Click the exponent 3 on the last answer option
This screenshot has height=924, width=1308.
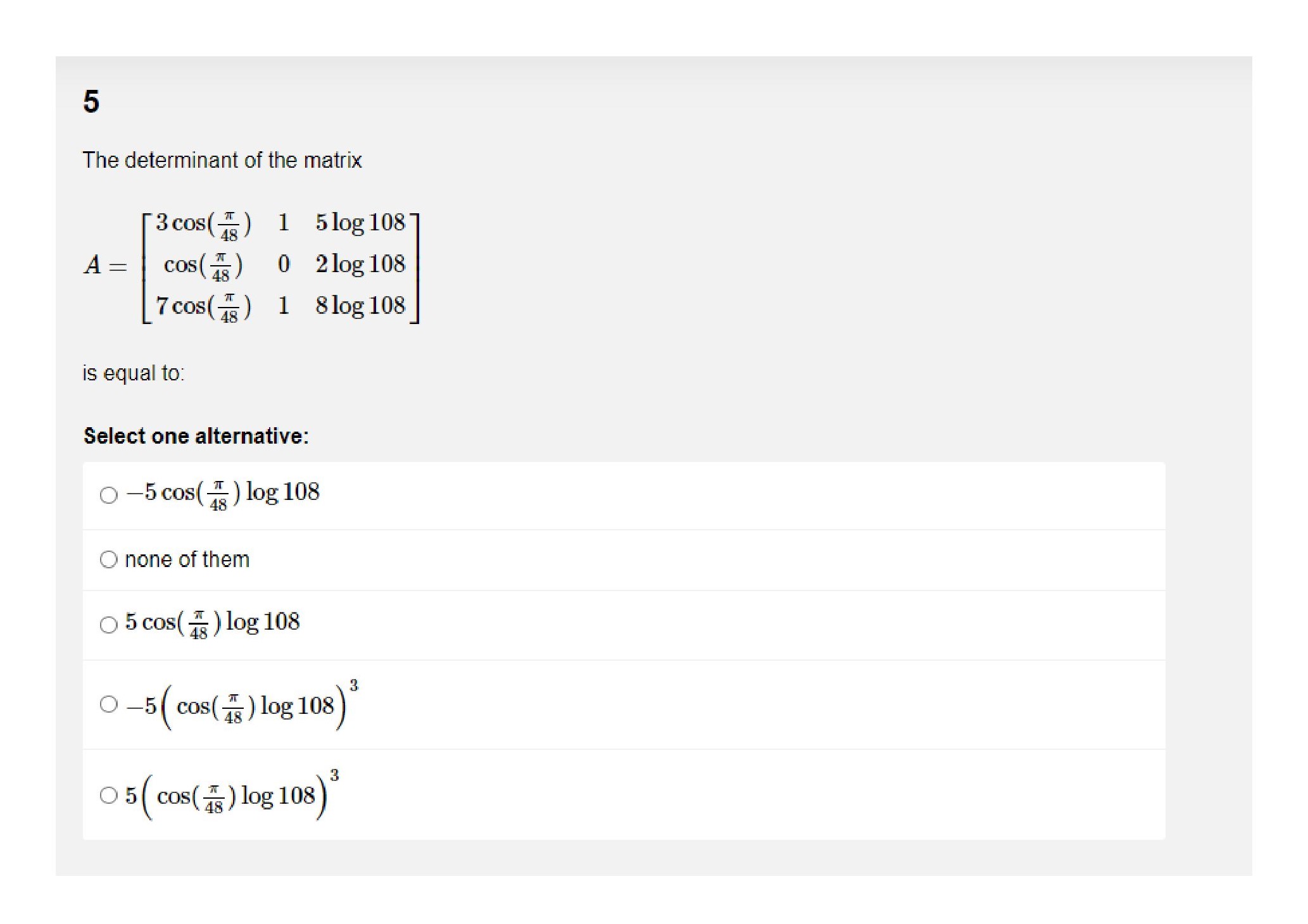(335, 775)
